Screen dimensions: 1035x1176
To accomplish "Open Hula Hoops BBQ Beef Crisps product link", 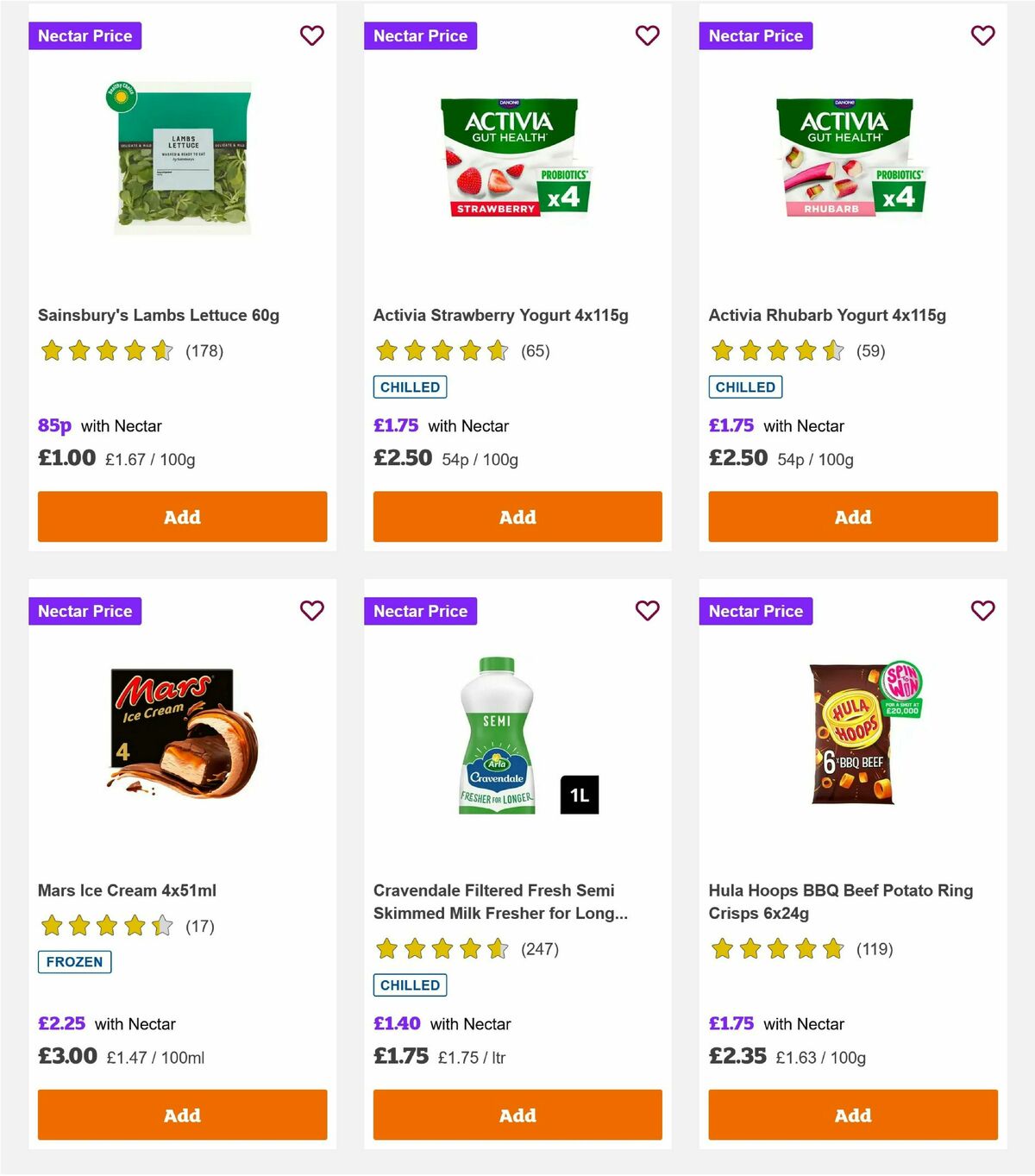I will (x=840, y=901).
